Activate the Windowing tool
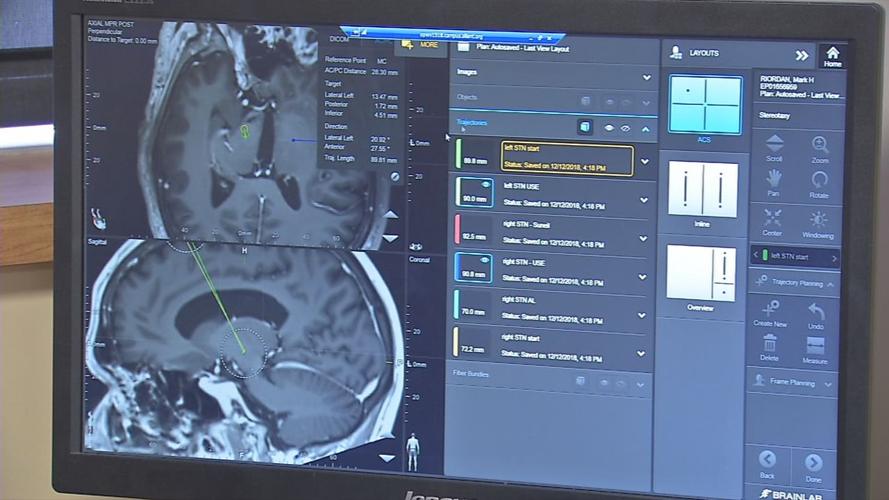The width and height of the screenshot is (889, 500). tap(818, 224)
